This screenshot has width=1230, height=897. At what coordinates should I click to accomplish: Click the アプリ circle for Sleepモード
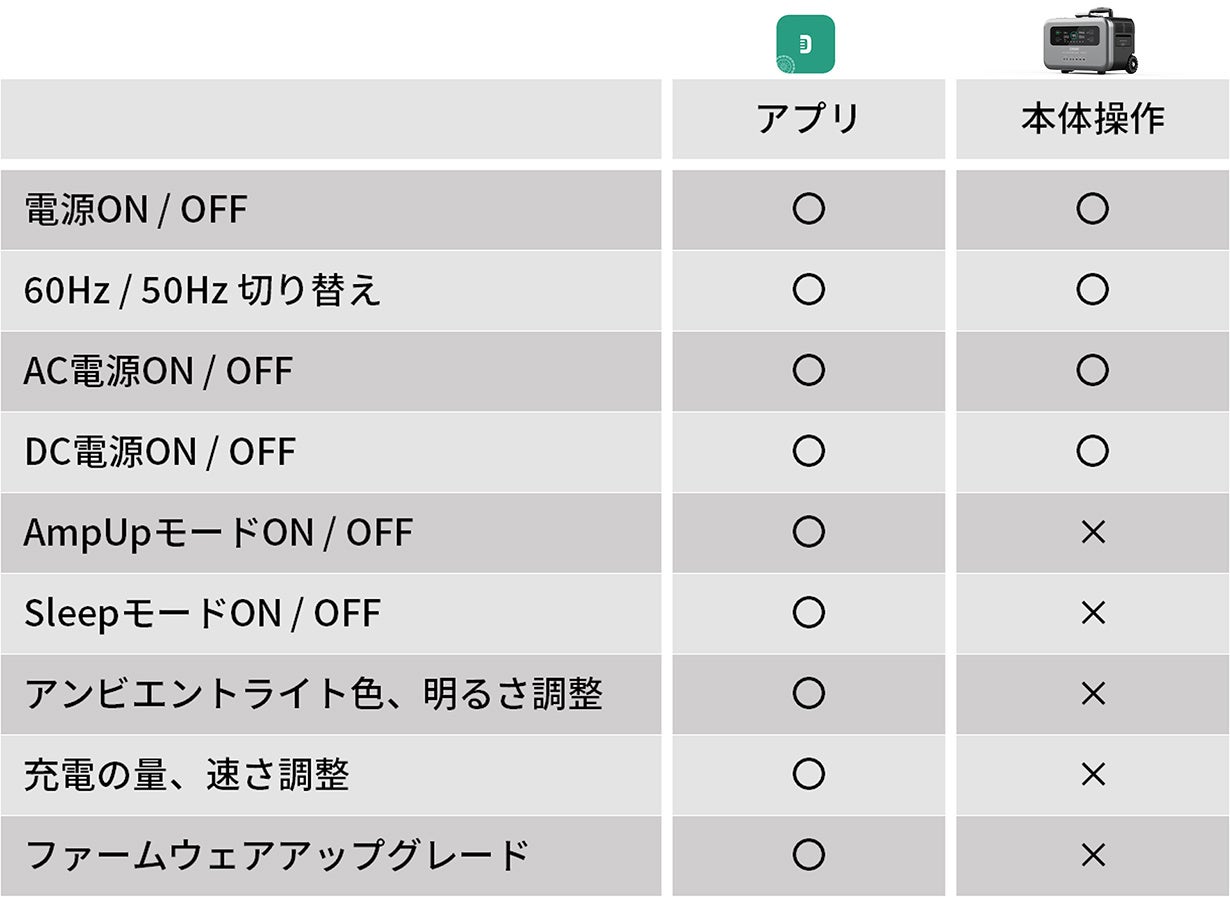pos(808,612)
